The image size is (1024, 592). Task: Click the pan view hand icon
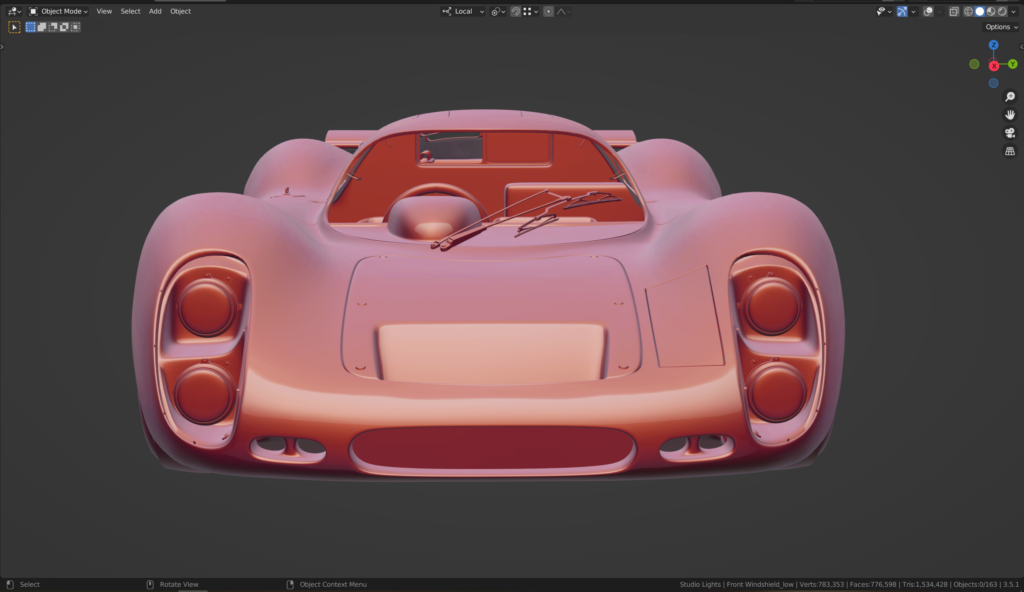tap(1010, 115)
